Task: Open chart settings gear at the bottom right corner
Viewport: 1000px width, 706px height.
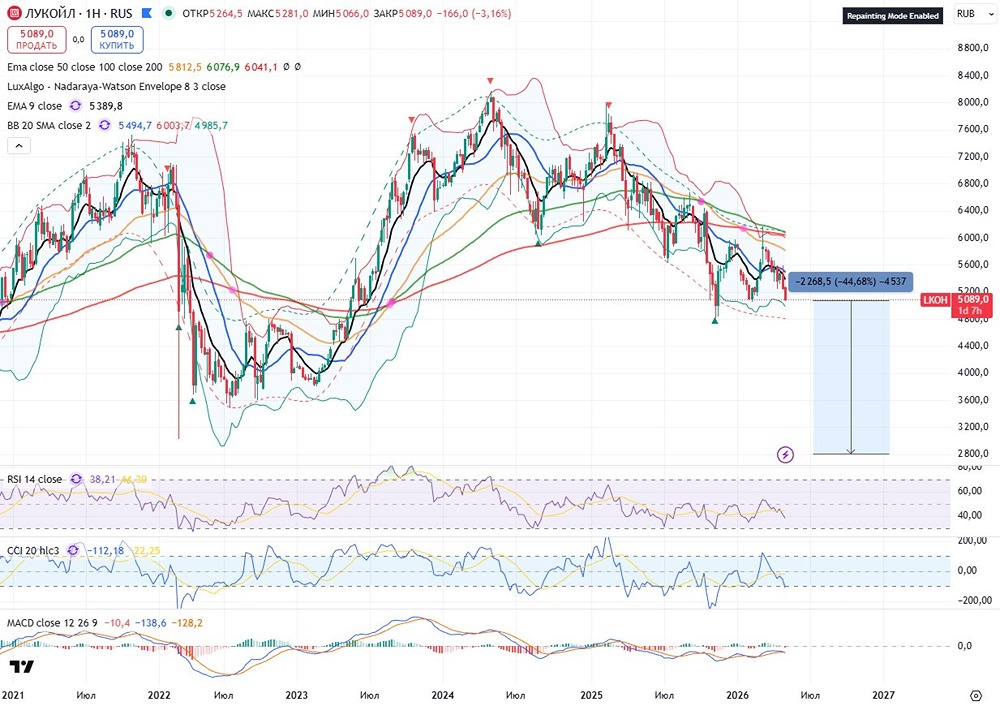Action: (976, 695)
